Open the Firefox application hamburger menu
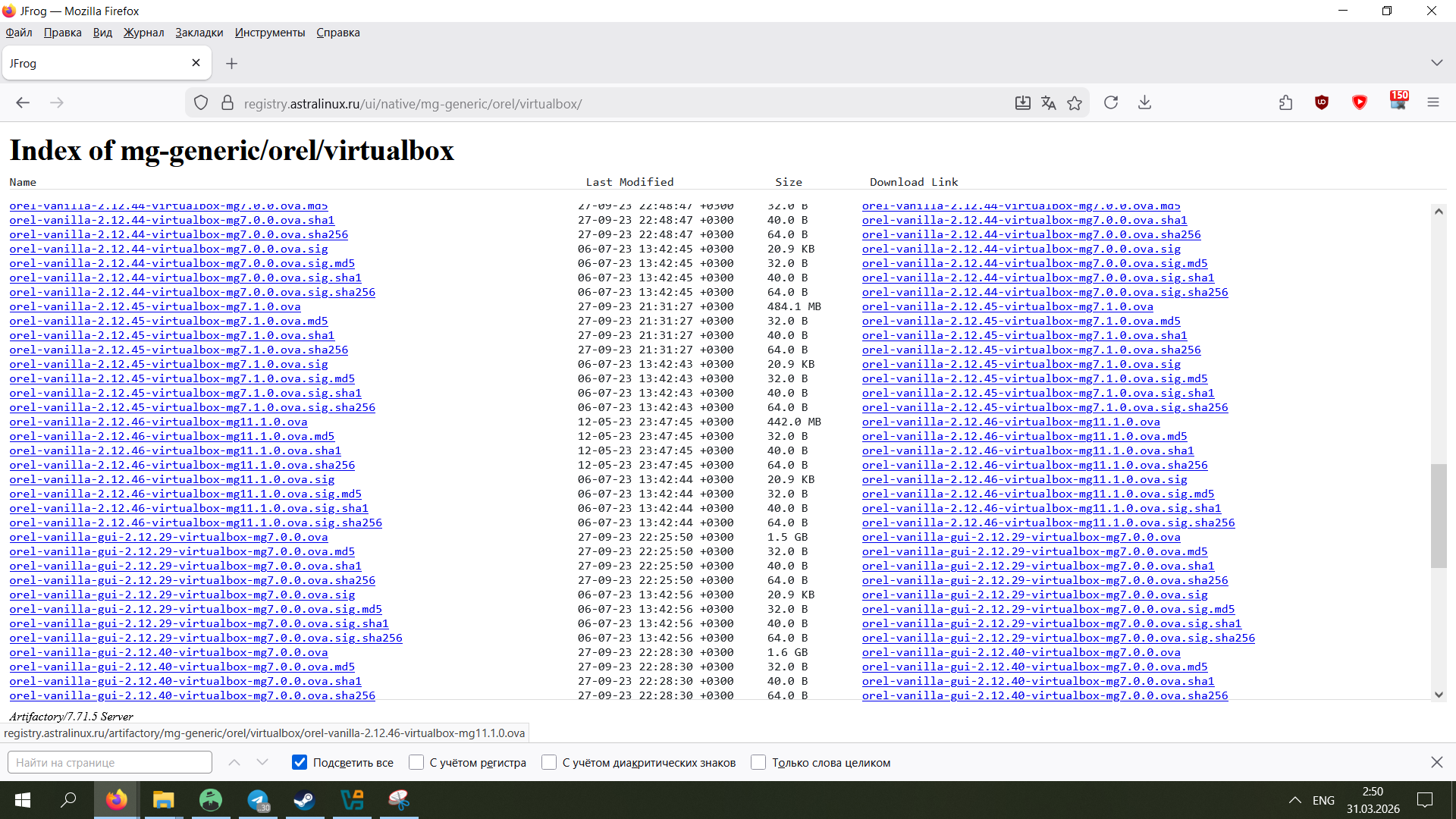1456x819 pixels. [x=1433, y=103]
